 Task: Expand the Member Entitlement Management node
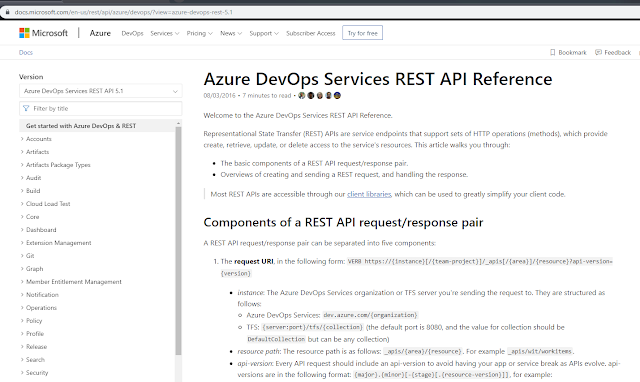click(x=22, y=282)
